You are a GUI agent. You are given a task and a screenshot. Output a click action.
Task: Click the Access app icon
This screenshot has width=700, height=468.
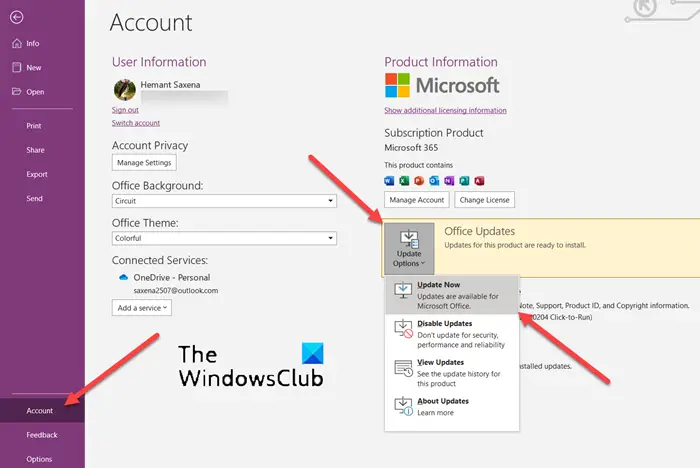coord(479,181)
